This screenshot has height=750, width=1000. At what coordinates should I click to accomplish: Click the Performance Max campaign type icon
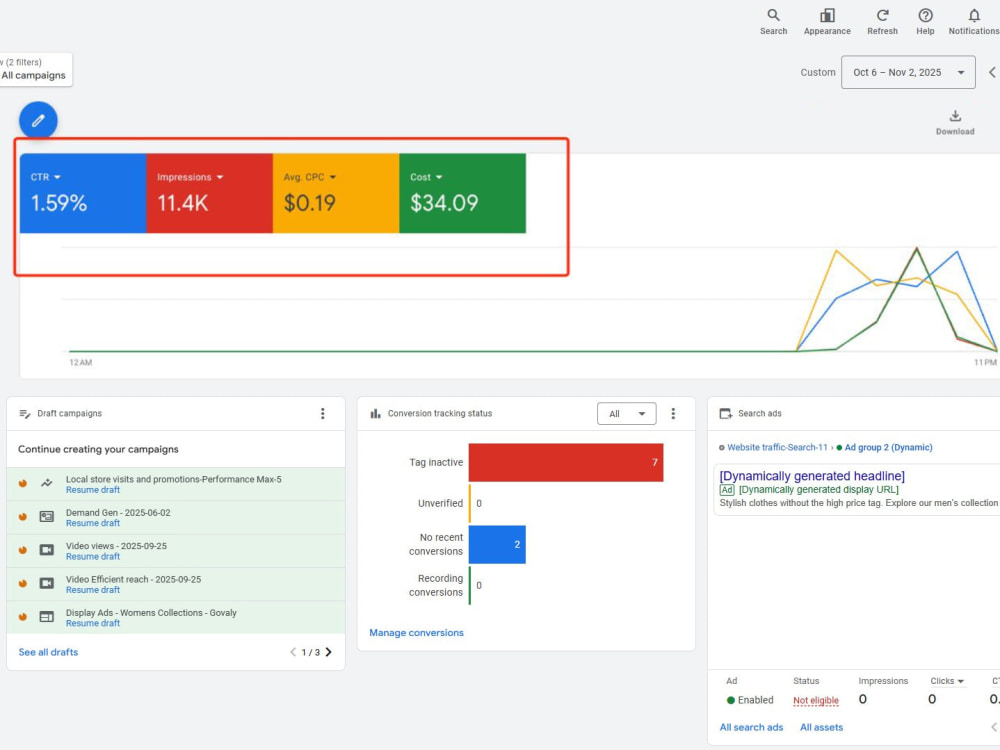point(47,483)
